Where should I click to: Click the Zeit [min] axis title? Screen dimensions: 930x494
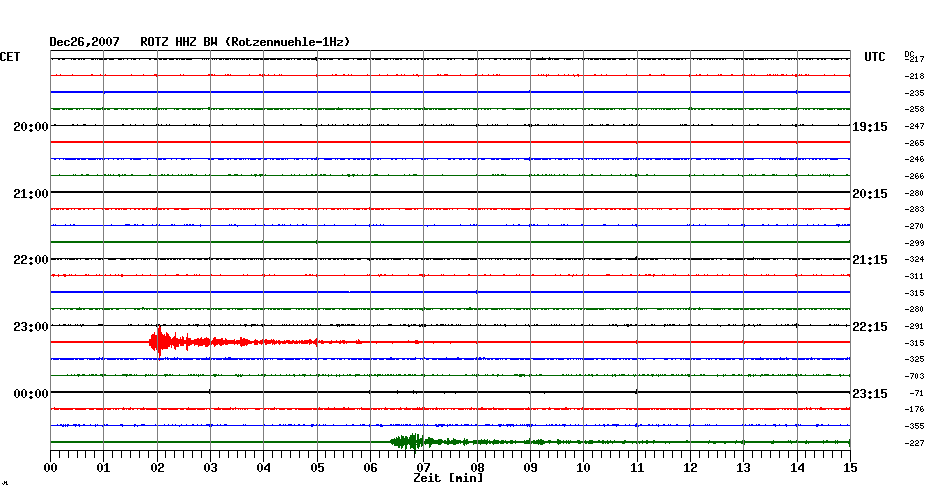tap(448, 478)
